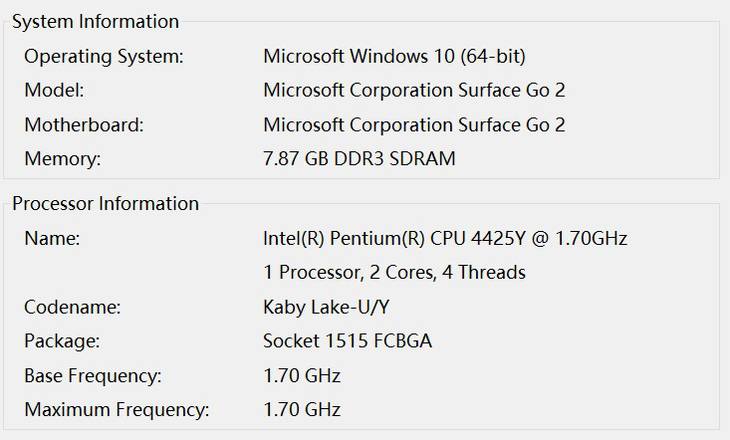Click the Microsoft Windows 10 (64-bit) value
Screen dimensions: 730x440
(394, 56)
